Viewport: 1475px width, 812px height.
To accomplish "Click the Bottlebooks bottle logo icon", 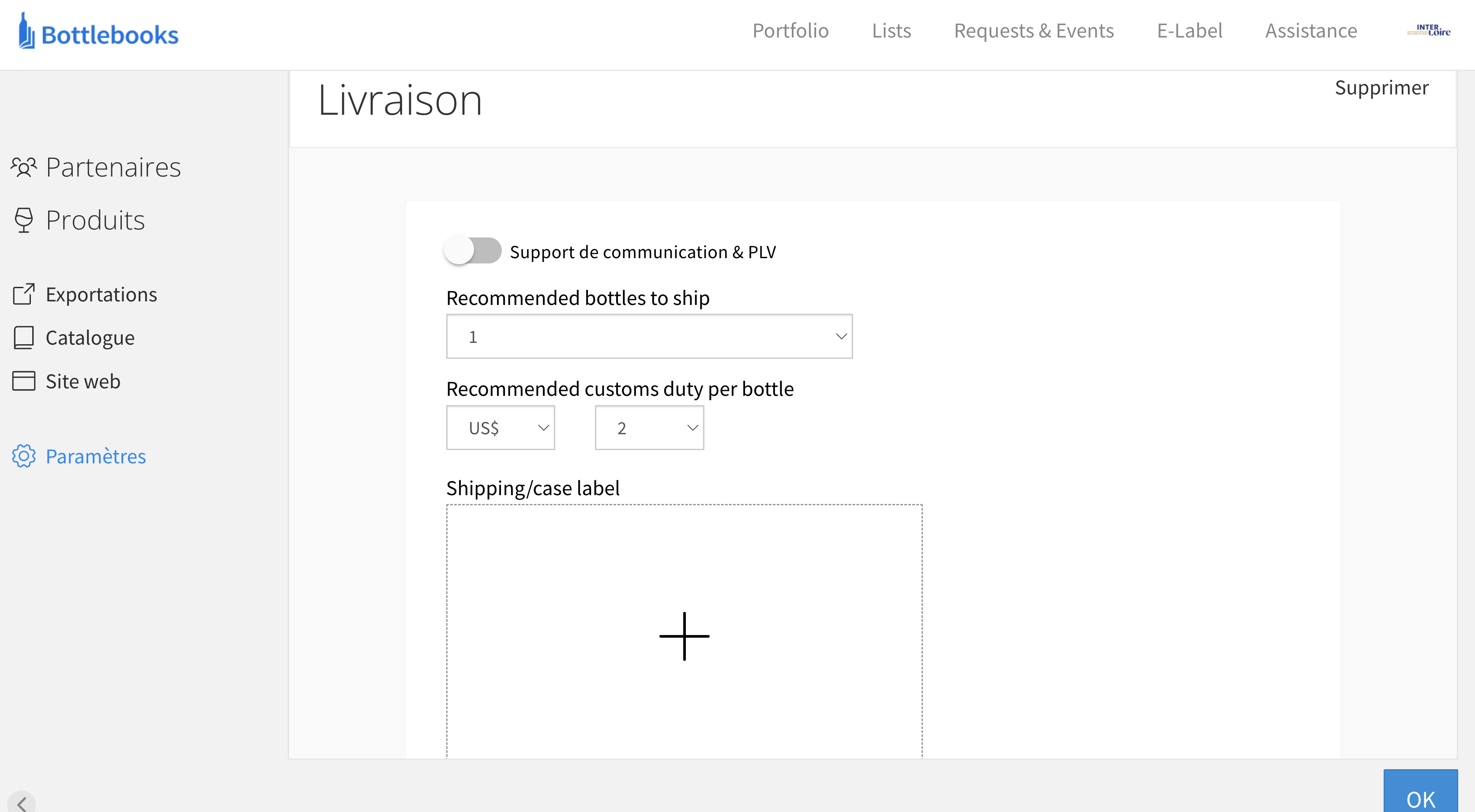I will (x=26, y=31).
